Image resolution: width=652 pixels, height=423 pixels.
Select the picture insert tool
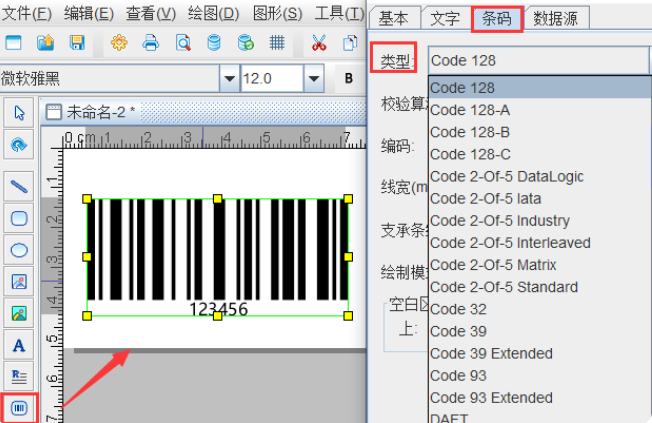(x=19, y=313)
